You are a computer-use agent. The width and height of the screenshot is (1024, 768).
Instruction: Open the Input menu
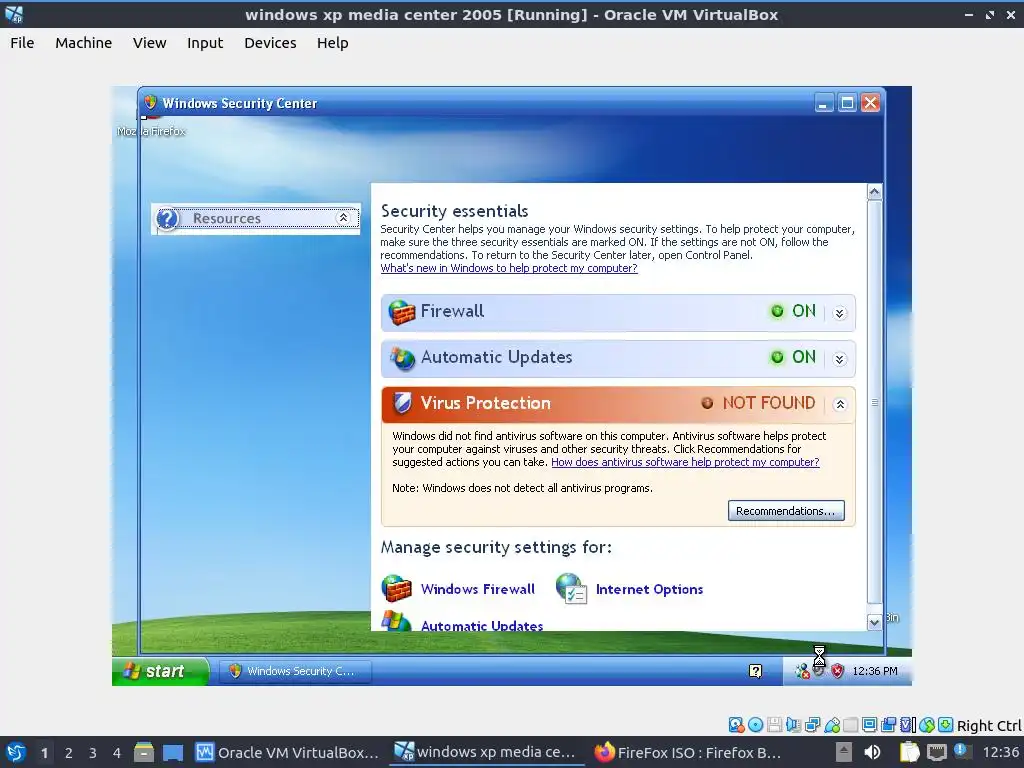click(205, 43)
